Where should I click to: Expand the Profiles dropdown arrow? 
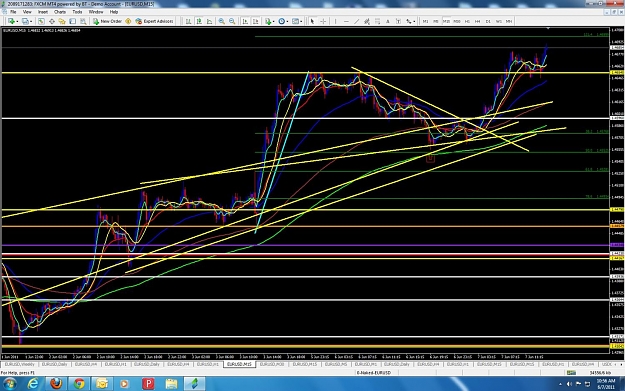(x=31, y=21)
